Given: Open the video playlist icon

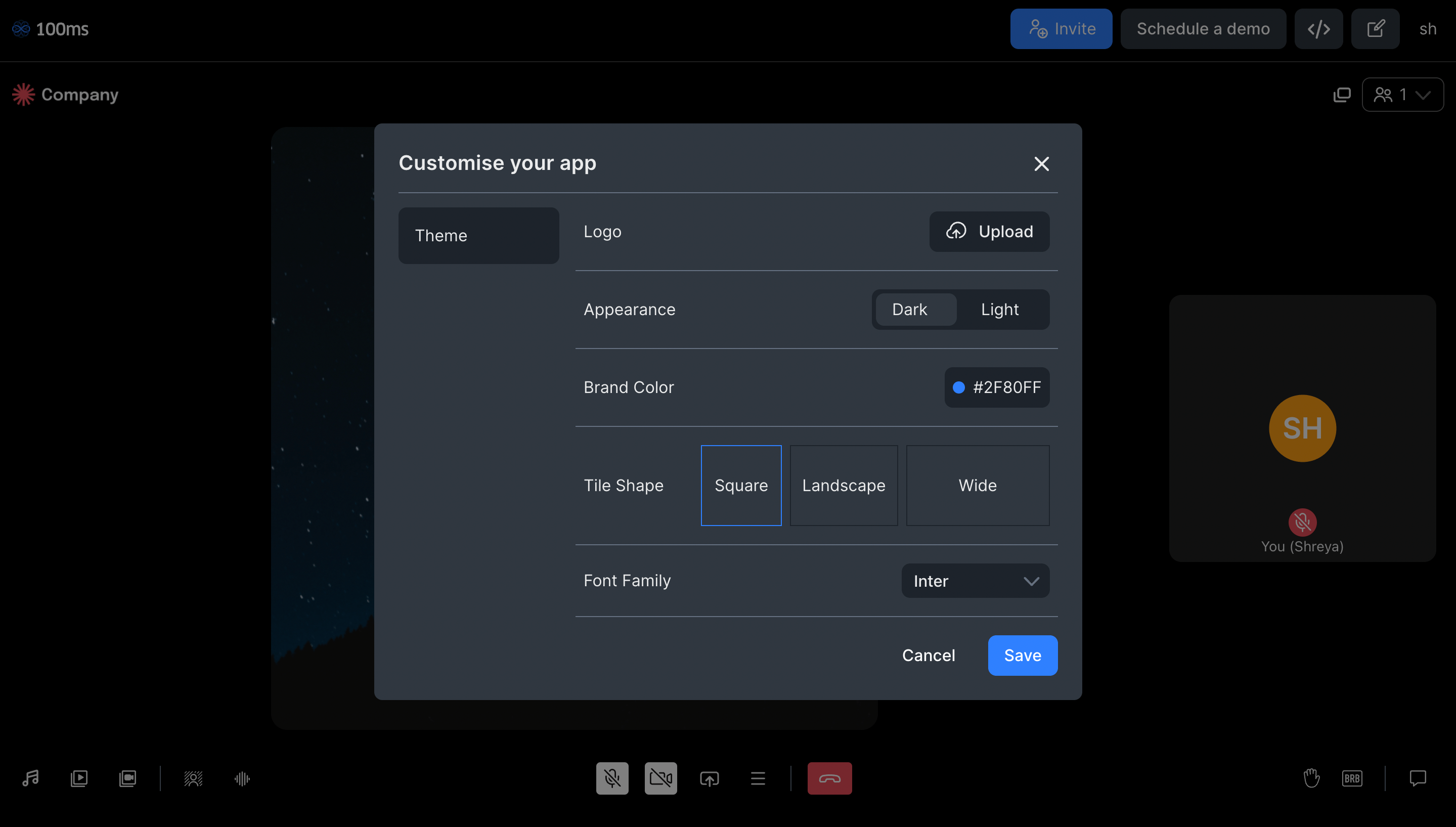Looking at the screenshot, I should [79, 777].
